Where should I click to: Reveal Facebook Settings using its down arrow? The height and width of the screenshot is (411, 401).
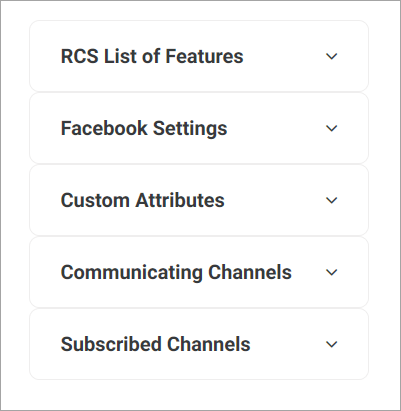pyautogui.click(x=331, y=128)
